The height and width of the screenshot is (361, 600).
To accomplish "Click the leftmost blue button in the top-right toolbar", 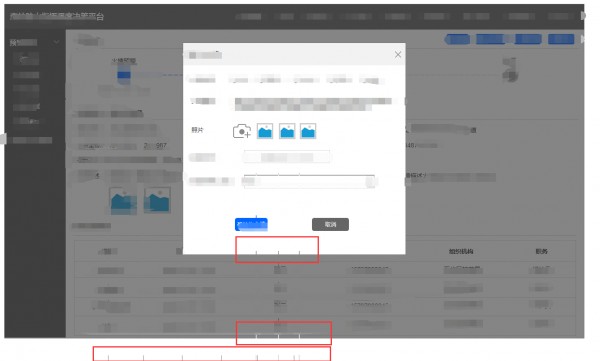I will (x=457, y=39).
